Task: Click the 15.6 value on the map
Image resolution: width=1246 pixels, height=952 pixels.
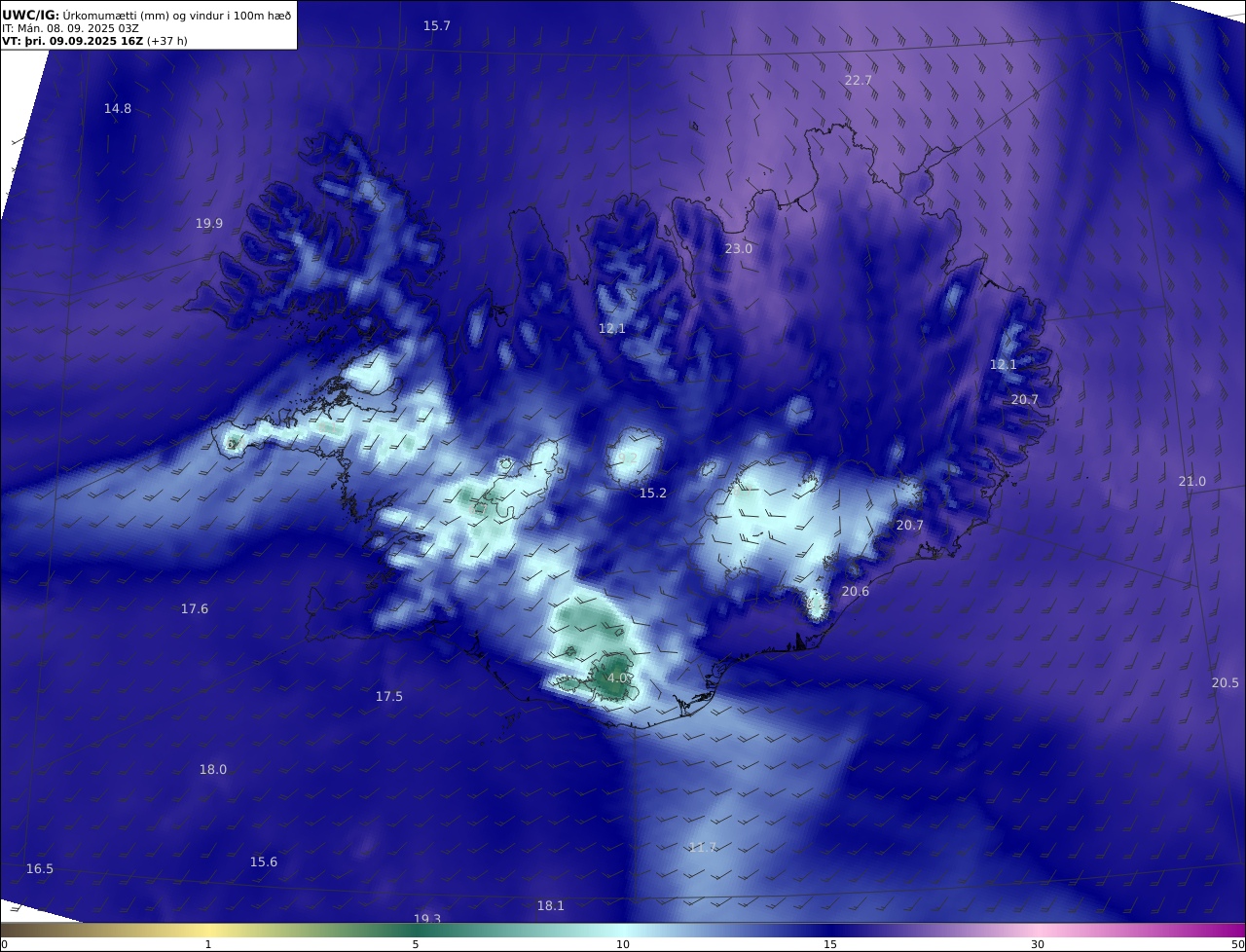Action: tap(264, 862)
